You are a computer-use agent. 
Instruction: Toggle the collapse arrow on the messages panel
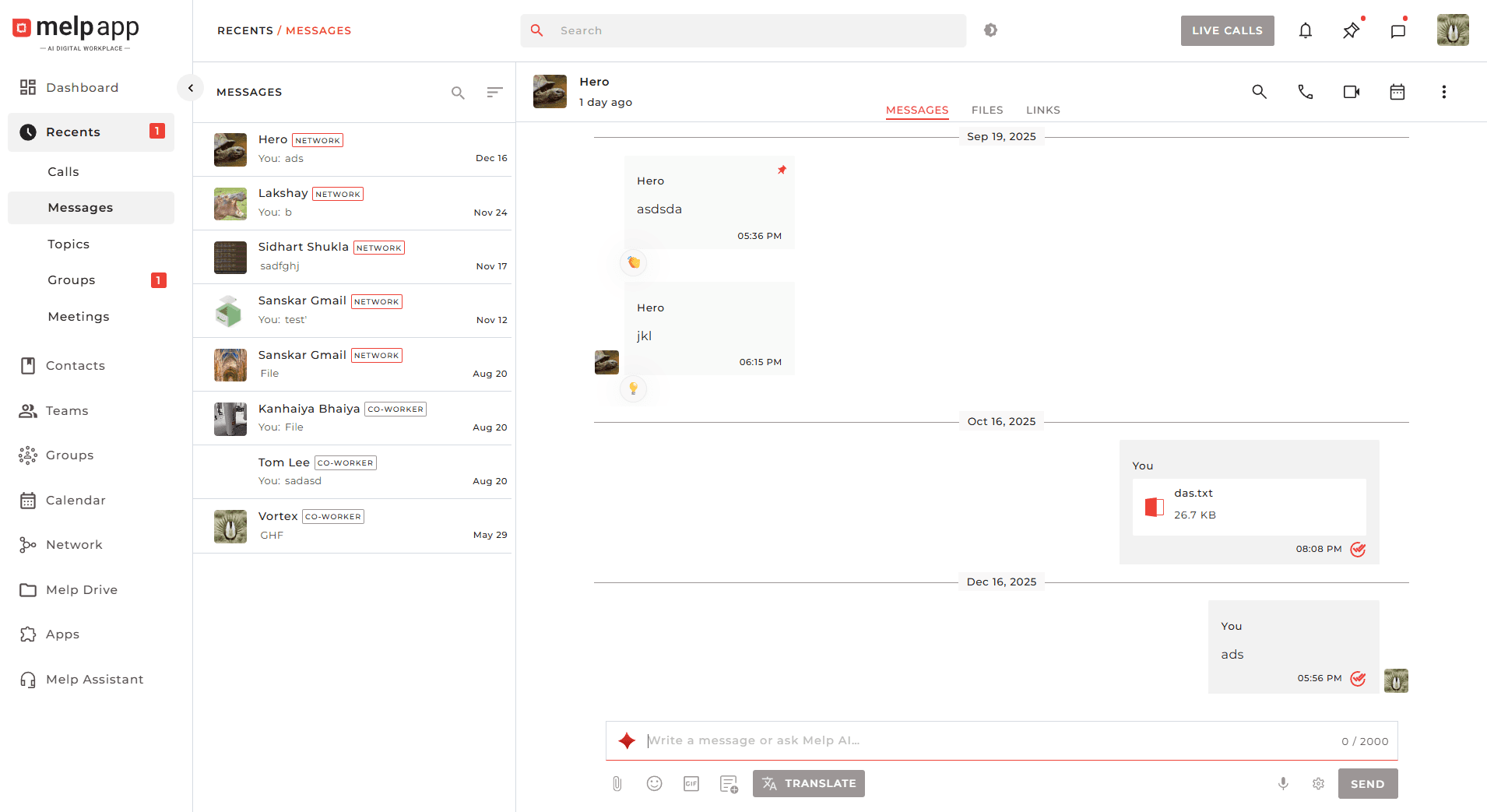pos(190,87)
